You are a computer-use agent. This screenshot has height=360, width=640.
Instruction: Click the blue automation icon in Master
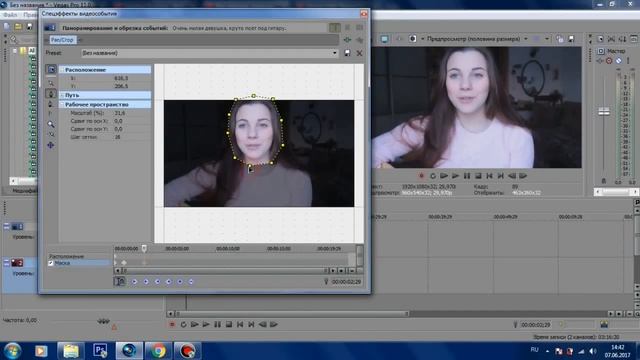tap(618, 61)
